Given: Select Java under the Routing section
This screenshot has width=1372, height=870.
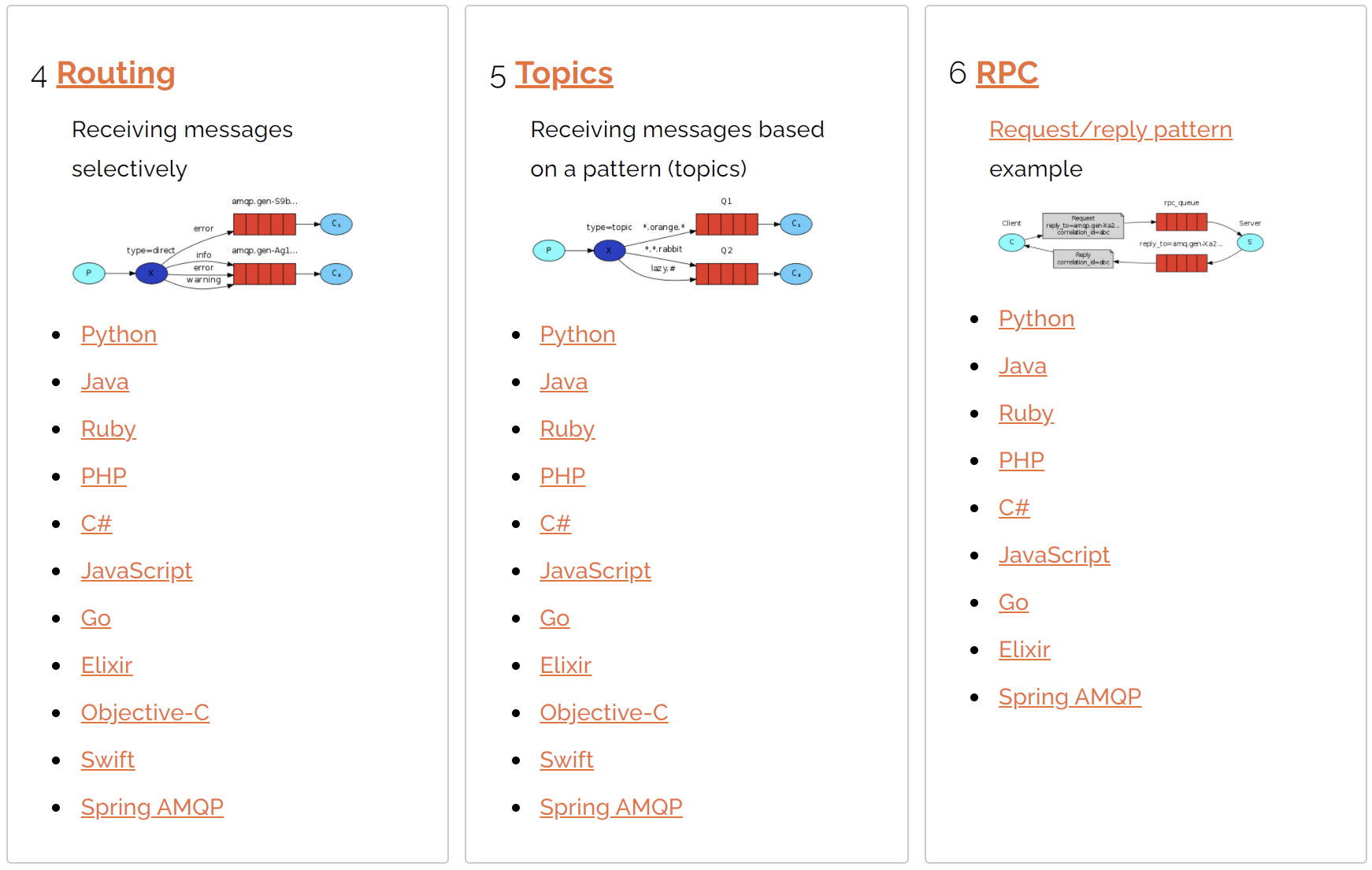Looking at the screenshot, I should tap(104, 381).
